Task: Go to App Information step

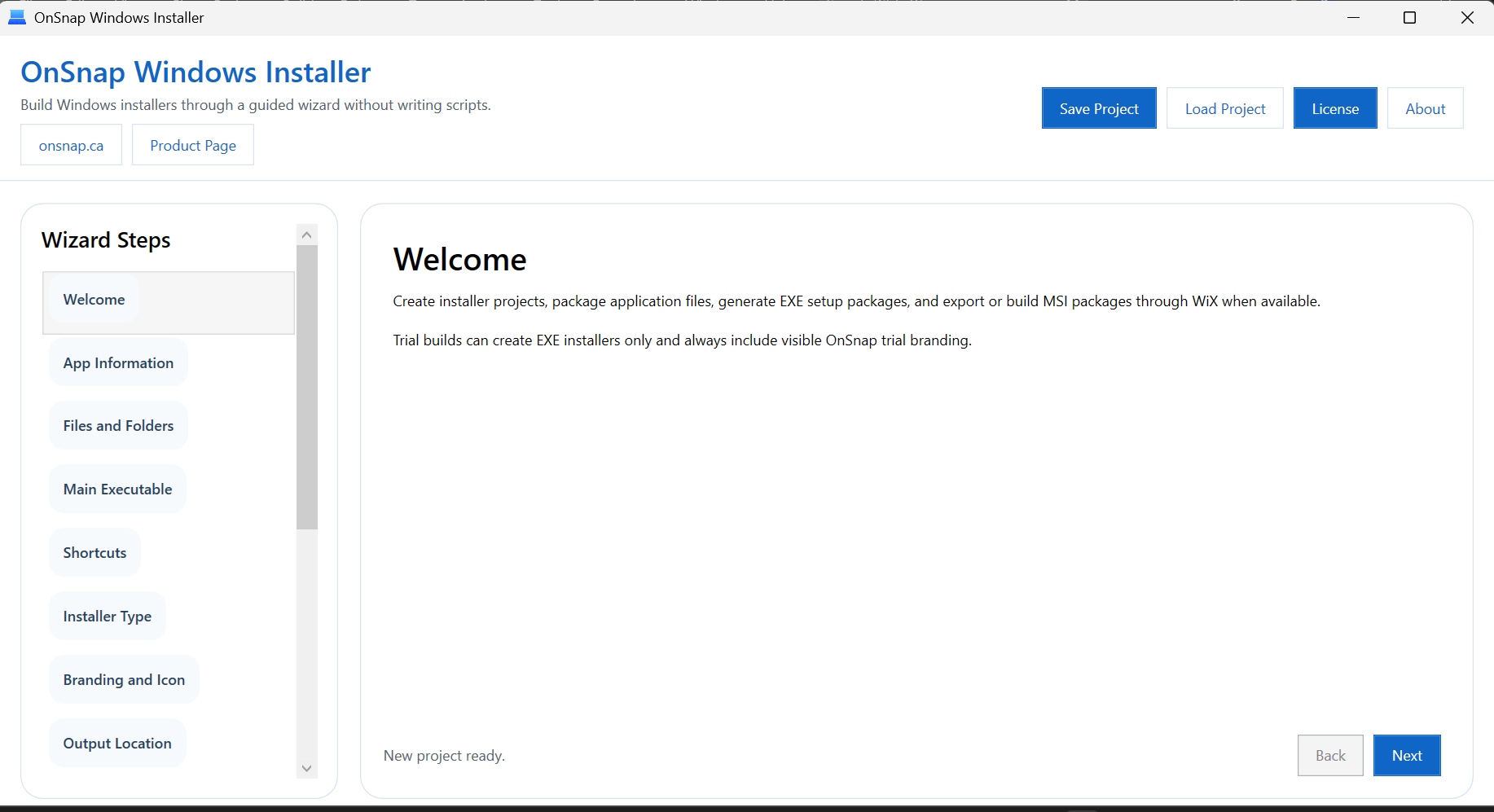Action: [118, 362]
